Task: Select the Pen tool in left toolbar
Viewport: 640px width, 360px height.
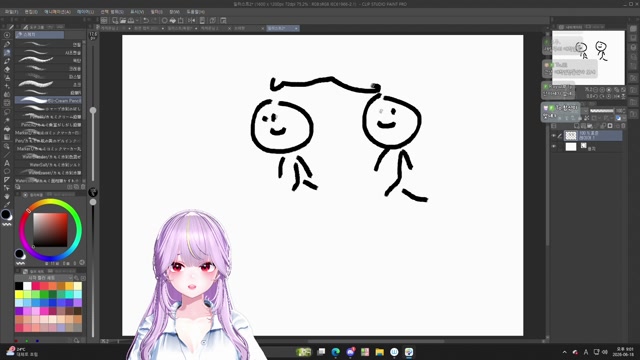Action: click(7, 44)
